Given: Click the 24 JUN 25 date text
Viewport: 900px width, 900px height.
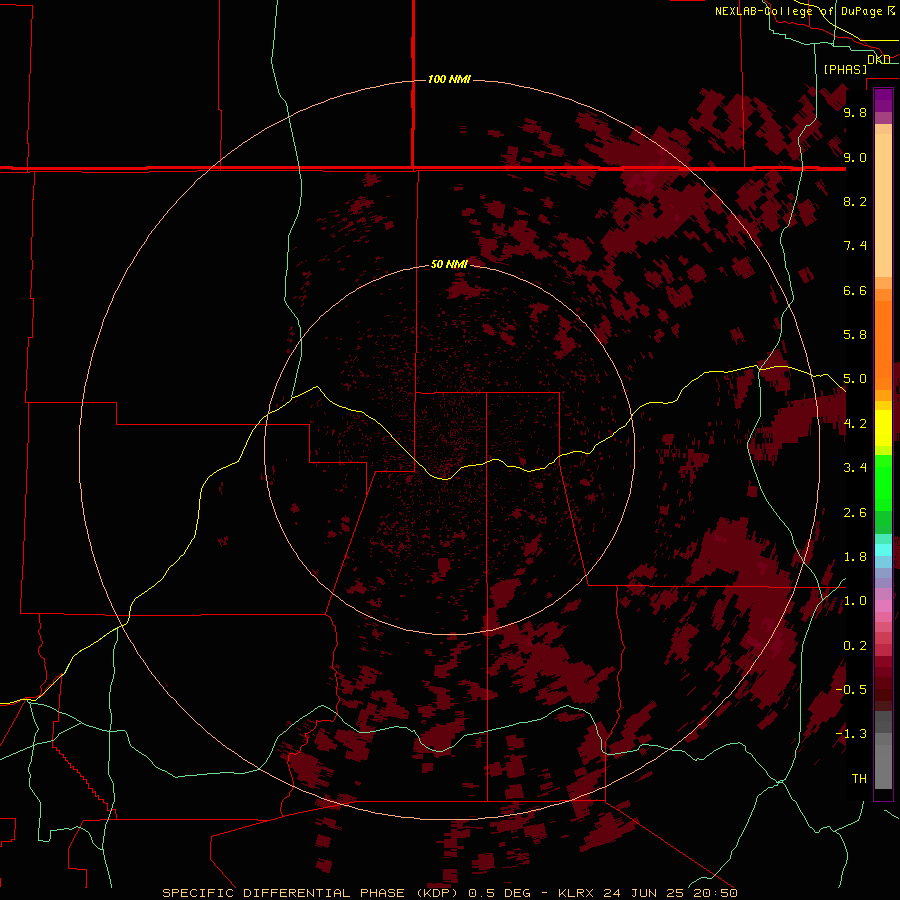Looking at the screenshot, I should click(644, 893).
